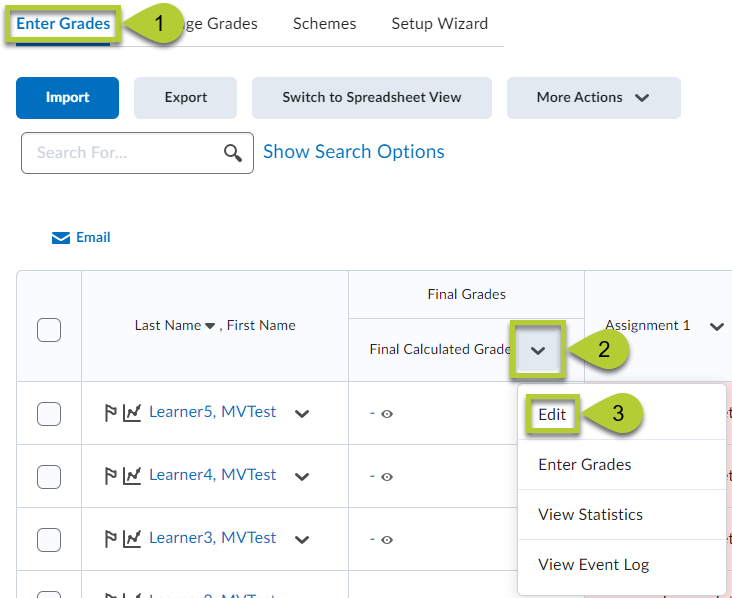Click the flag icon beside Learner4
The image size is (732, 598).
111,476
